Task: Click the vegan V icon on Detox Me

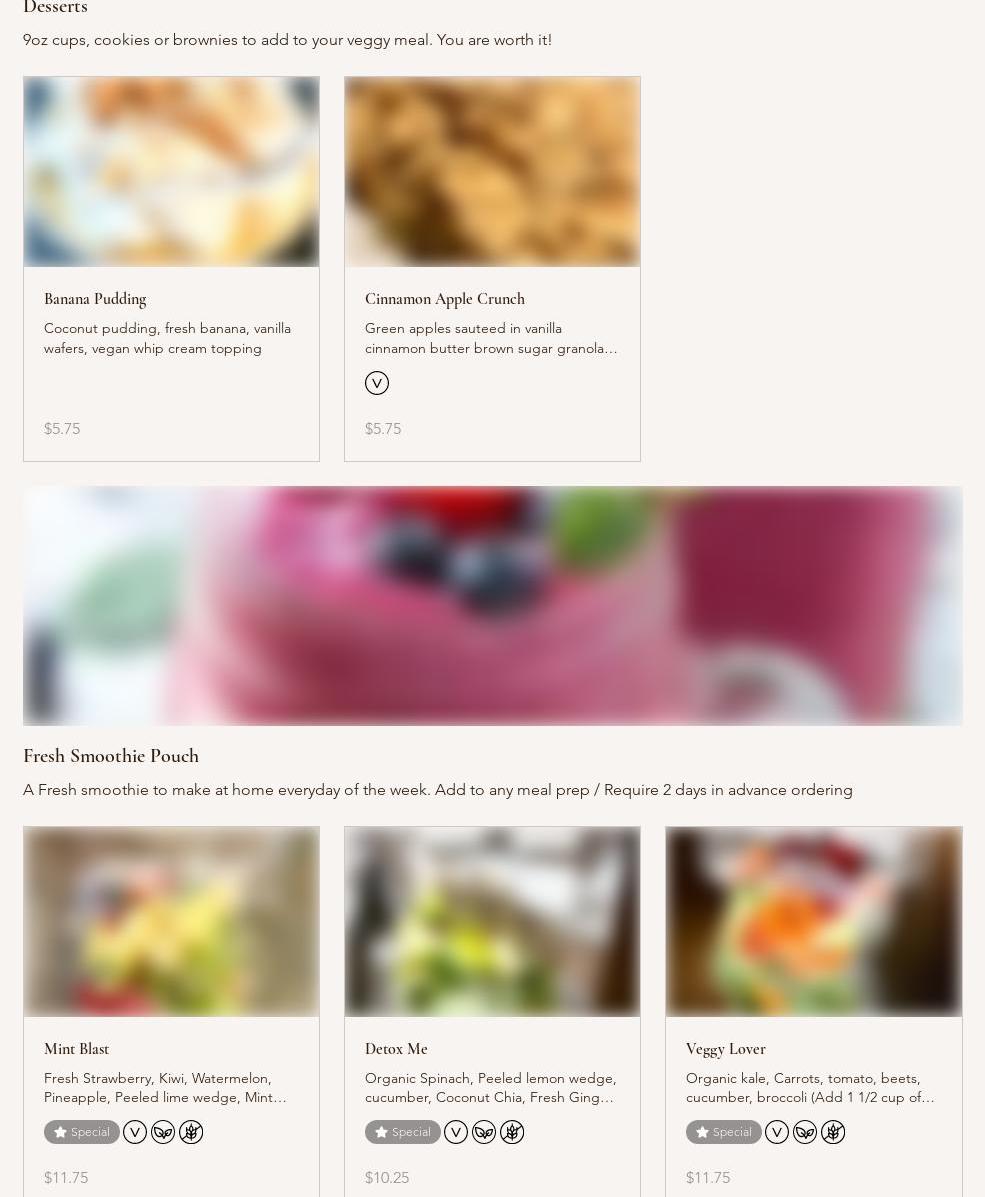Action: coord(456,1132)
